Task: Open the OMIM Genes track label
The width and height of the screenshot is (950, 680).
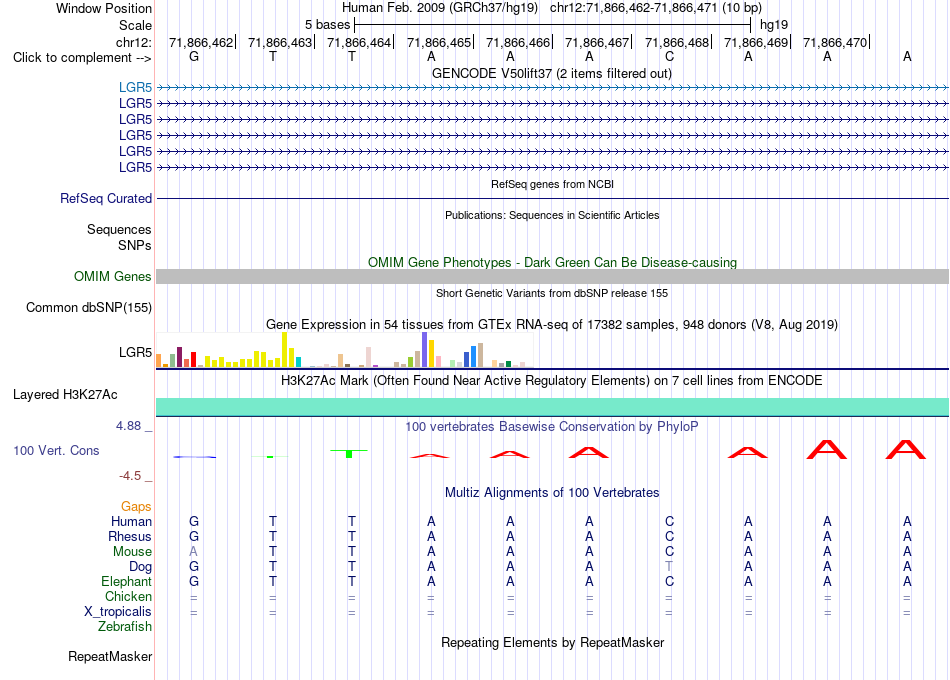Action: click(x=113, y=276)
